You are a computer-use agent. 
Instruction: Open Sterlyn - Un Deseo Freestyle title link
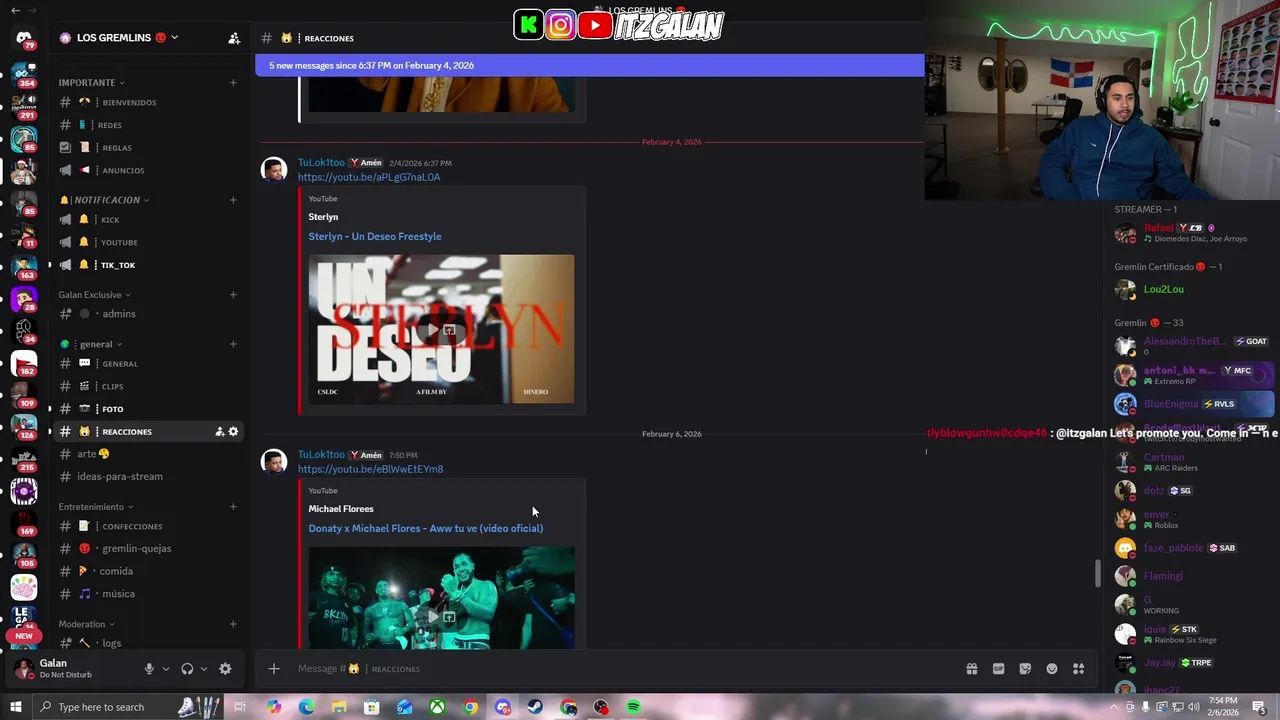tap(375, 236)
